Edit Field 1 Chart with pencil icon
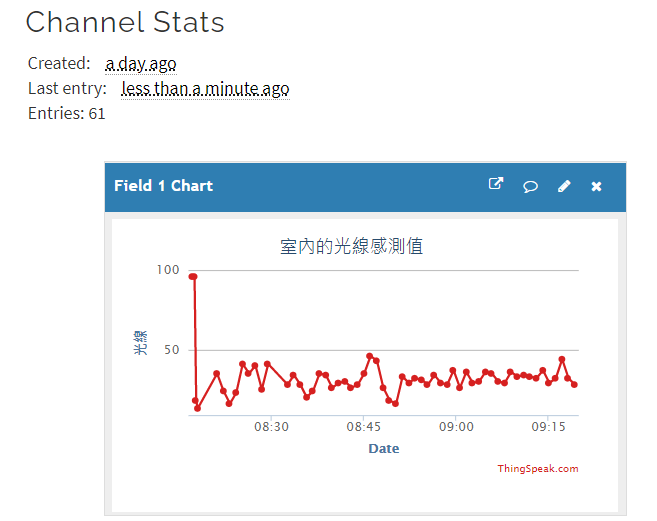The height and width of the screenshot is (521, 657). click(564, 186)
